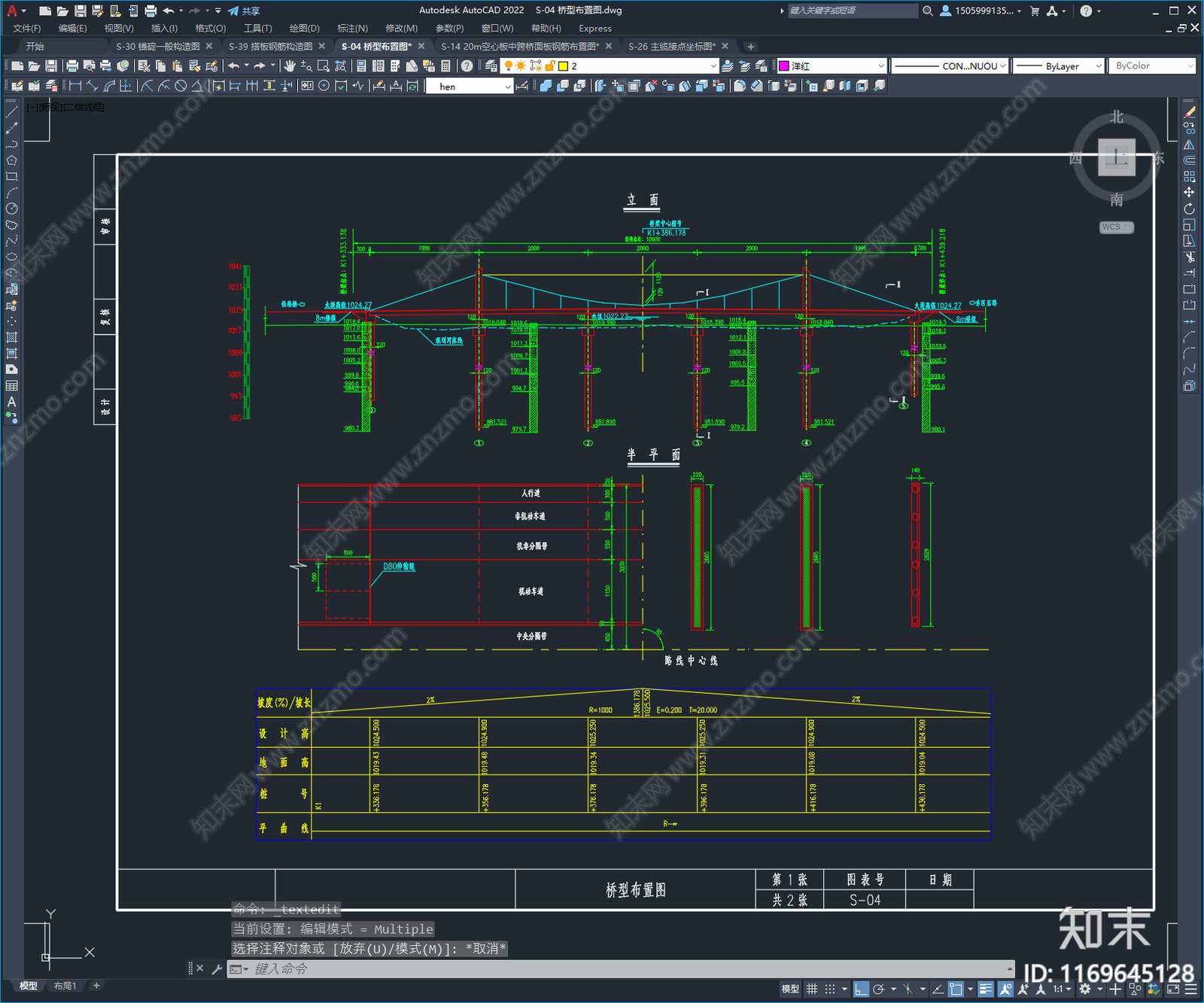Toggle snap mode dots in status bar
This screenshot has height=1003, width=1204.
[830, 989]
